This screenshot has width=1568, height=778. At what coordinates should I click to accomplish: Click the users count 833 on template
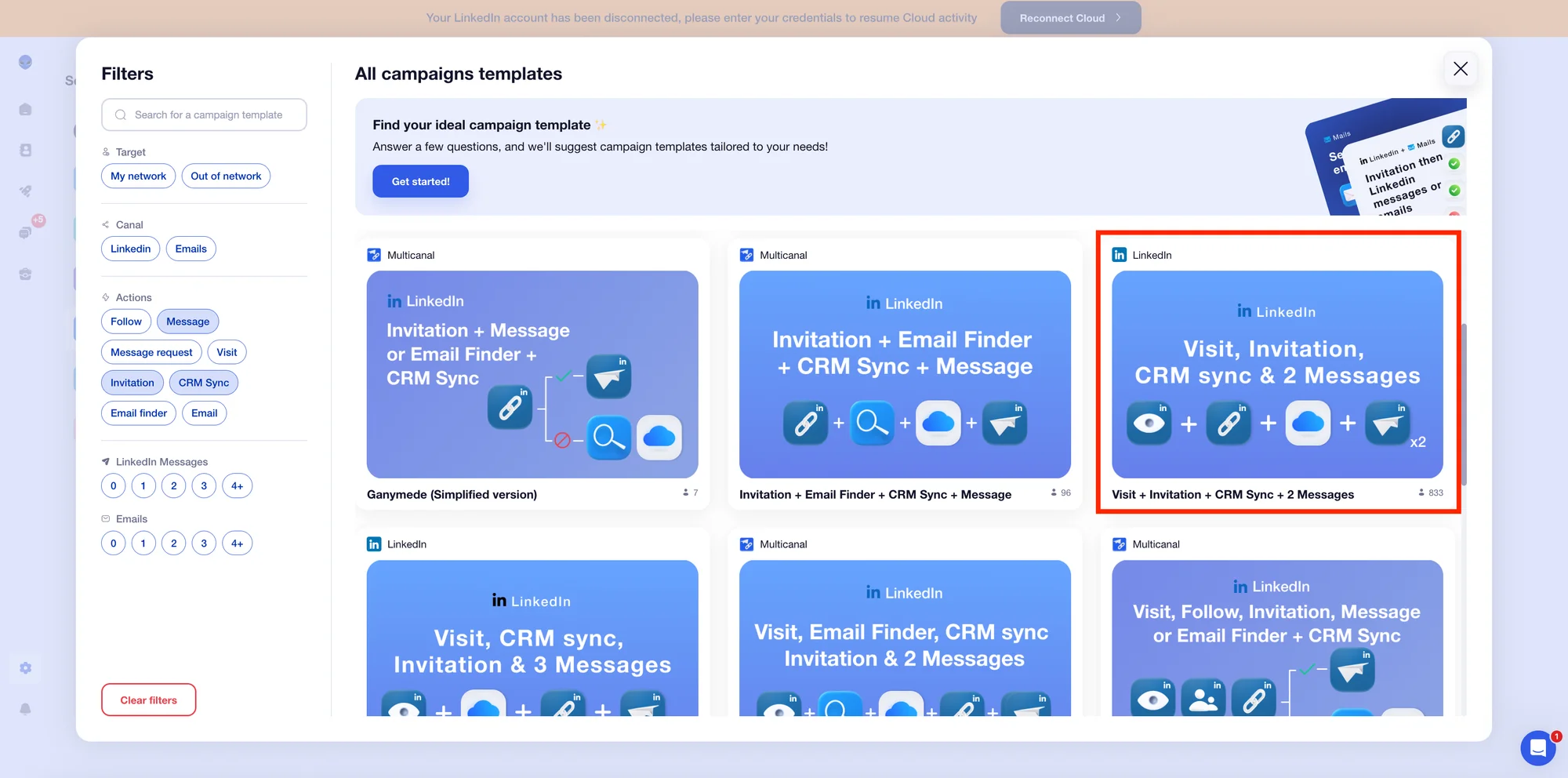(x=1431, y=493)
